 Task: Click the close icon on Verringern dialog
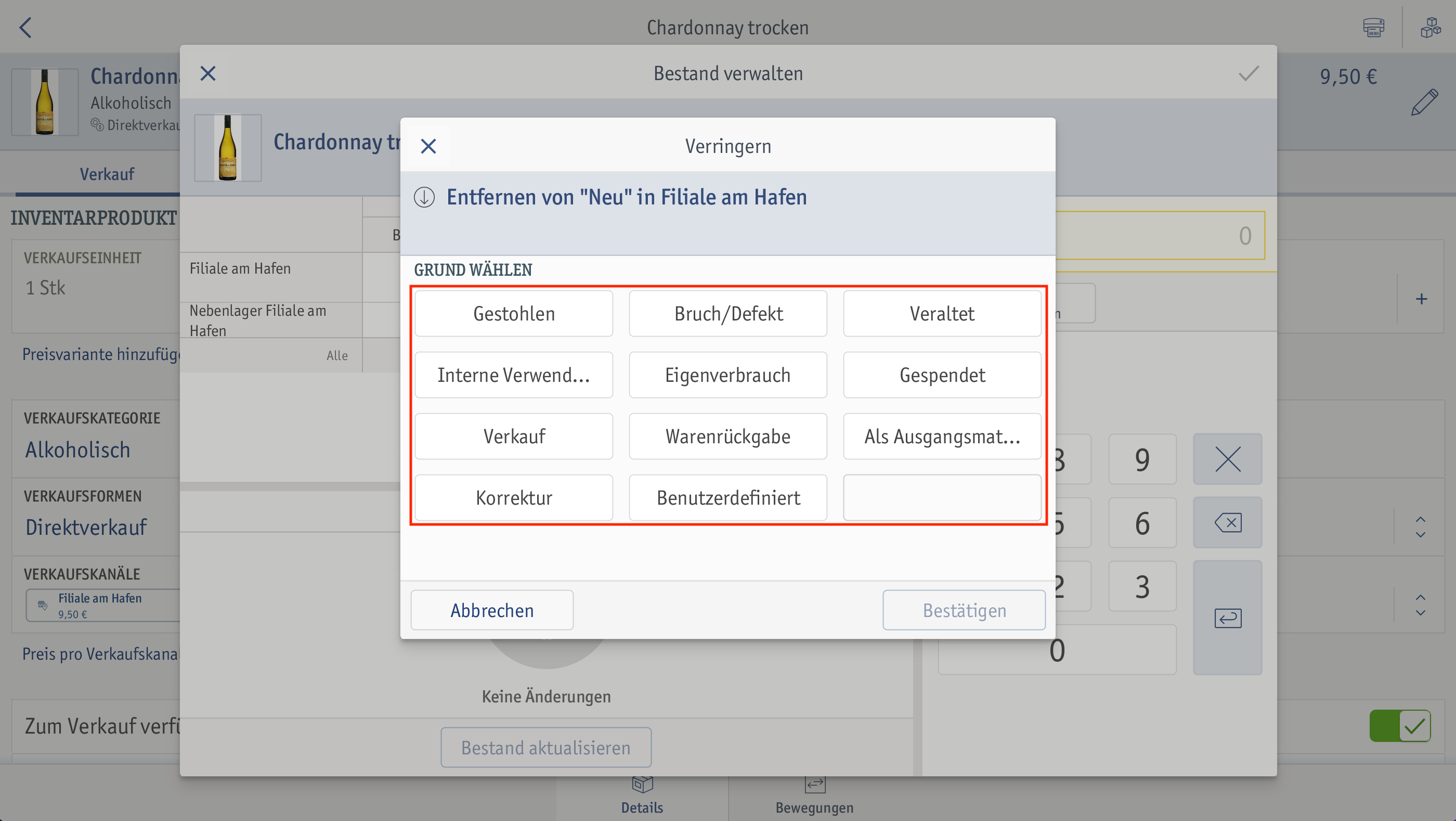pyautogui.click(x=428, y=146)
